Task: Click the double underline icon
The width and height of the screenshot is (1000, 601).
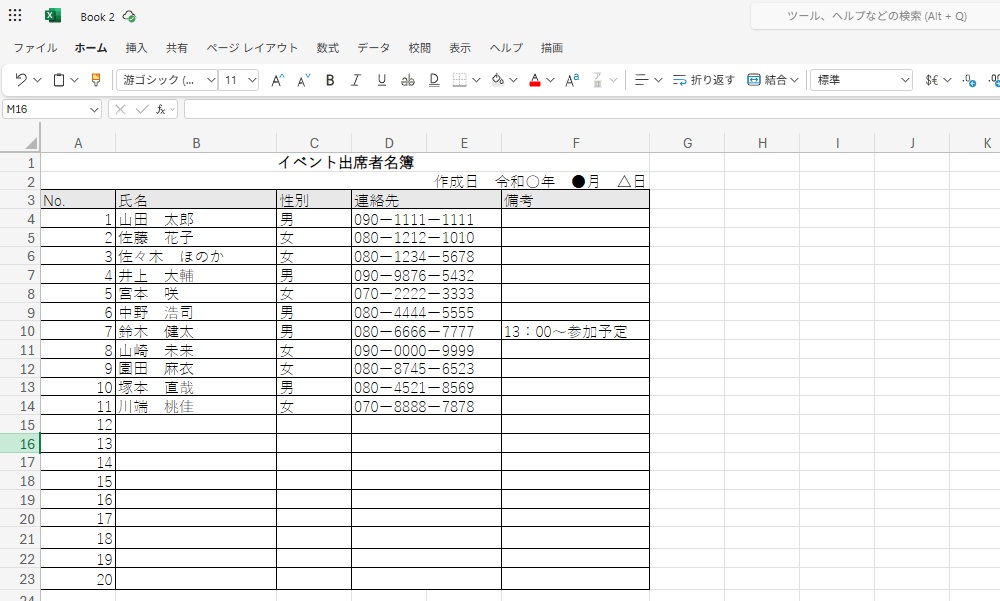Action: click(x=434, y=80)
